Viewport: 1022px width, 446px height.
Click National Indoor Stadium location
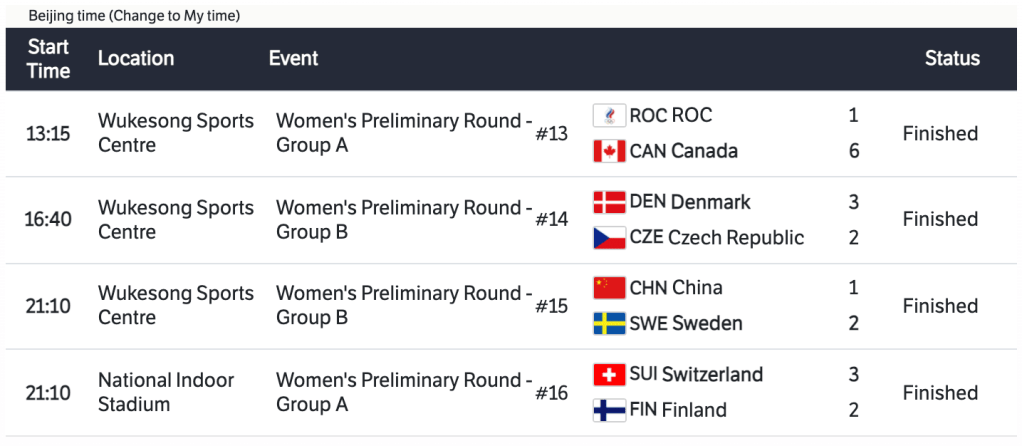(x=166, y=392)
